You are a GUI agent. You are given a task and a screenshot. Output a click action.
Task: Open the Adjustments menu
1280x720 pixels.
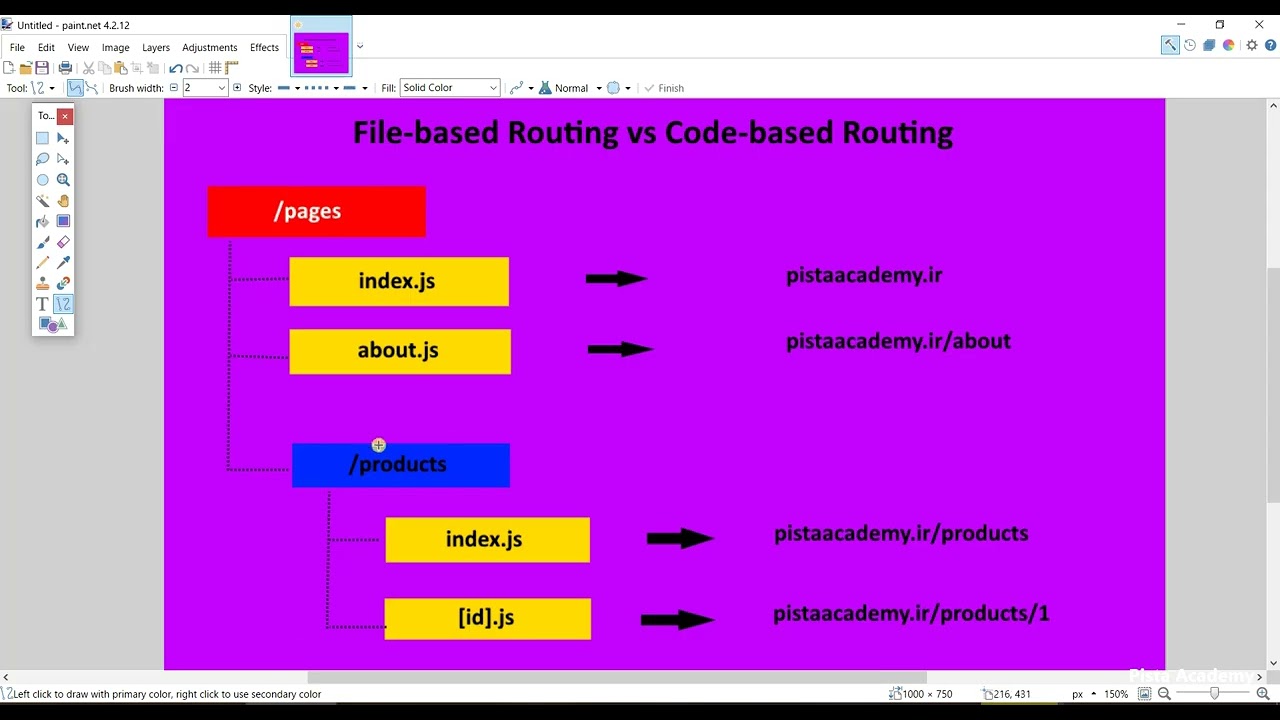tap(210, 47)
